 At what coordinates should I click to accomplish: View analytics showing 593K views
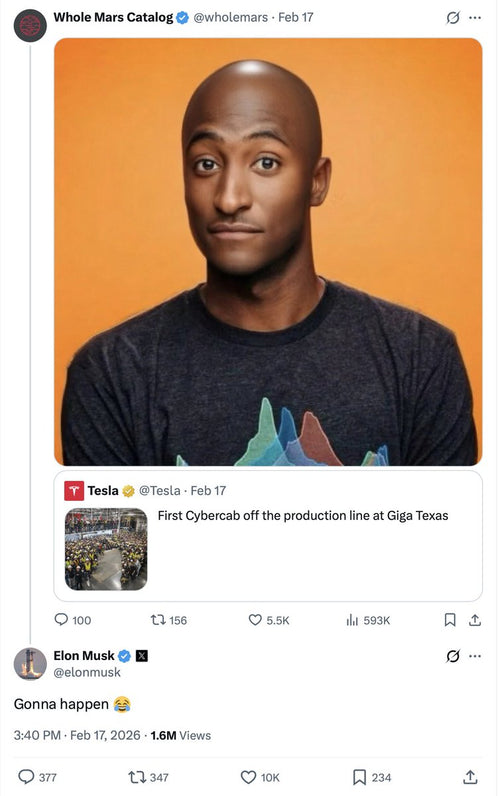click(368, 620)
